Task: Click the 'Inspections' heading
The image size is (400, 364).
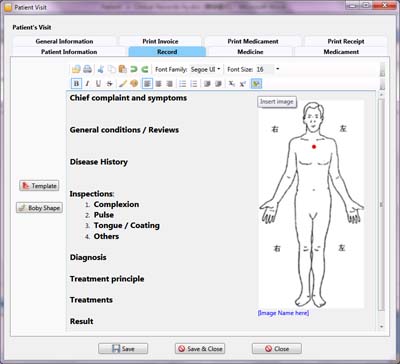Action: pos(92,194)
